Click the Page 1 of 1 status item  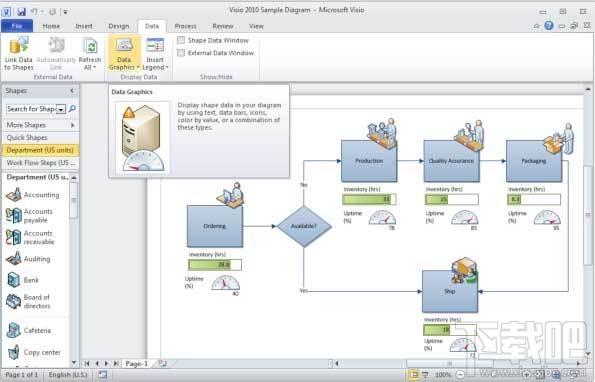point(22,375)
